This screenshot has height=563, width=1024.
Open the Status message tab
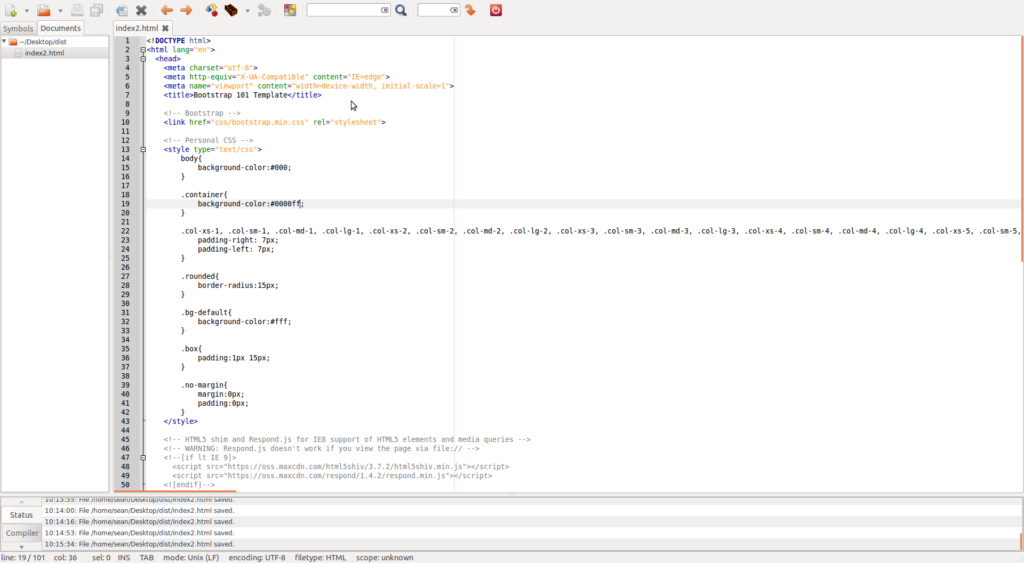(x=21, y=515)
